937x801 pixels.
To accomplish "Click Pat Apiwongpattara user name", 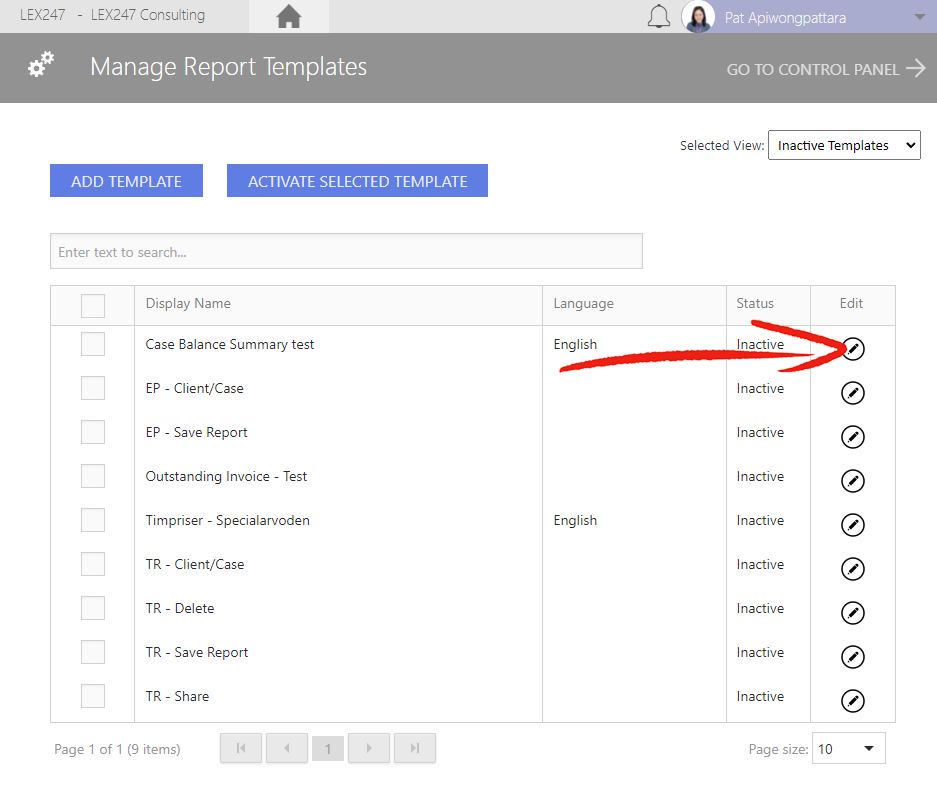I will (785, 18).
